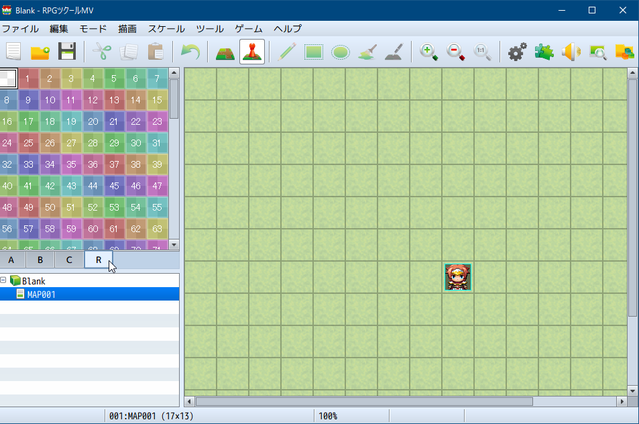Click map vertical scrollbar up arrow
The image size is (639, 424).
pyautogui.click(x=632, y=73)
